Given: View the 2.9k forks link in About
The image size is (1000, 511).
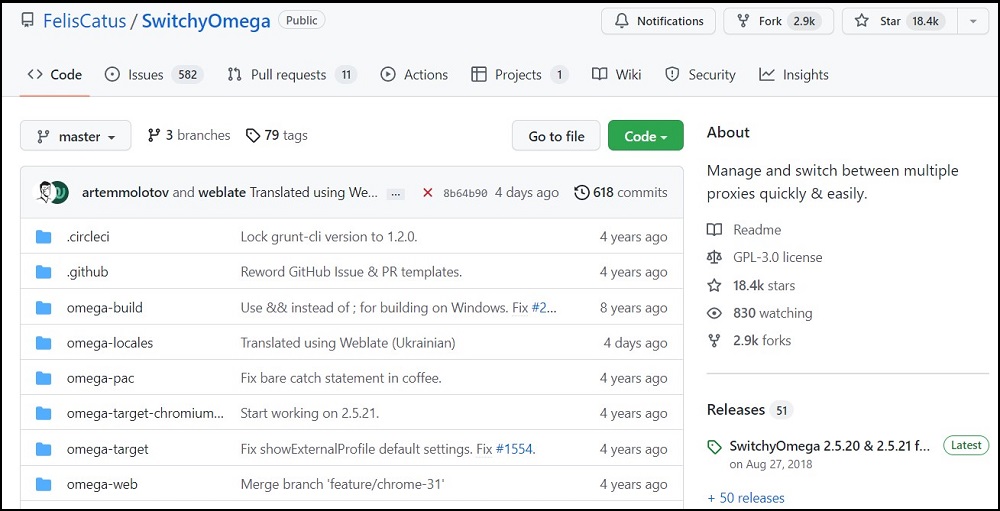Looking at the screenshot, I should 749,341.
